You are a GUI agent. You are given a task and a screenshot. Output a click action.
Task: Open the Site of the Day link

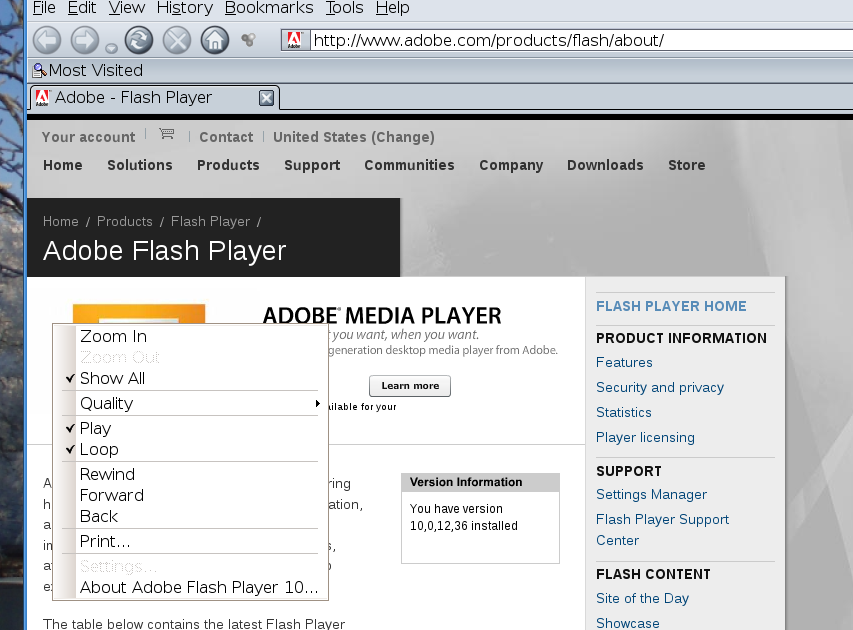(x=642, y=598)
